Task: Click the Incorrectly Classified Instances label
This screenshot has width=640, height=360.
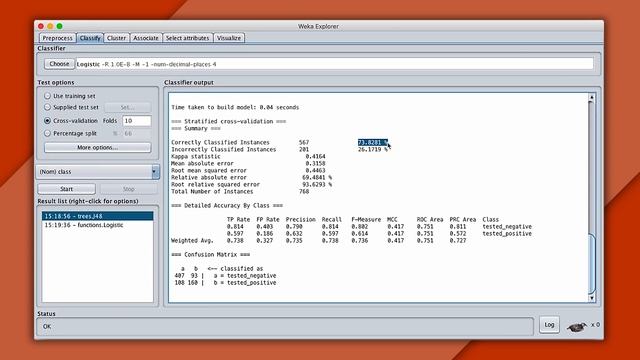Action: click(224, 149)
